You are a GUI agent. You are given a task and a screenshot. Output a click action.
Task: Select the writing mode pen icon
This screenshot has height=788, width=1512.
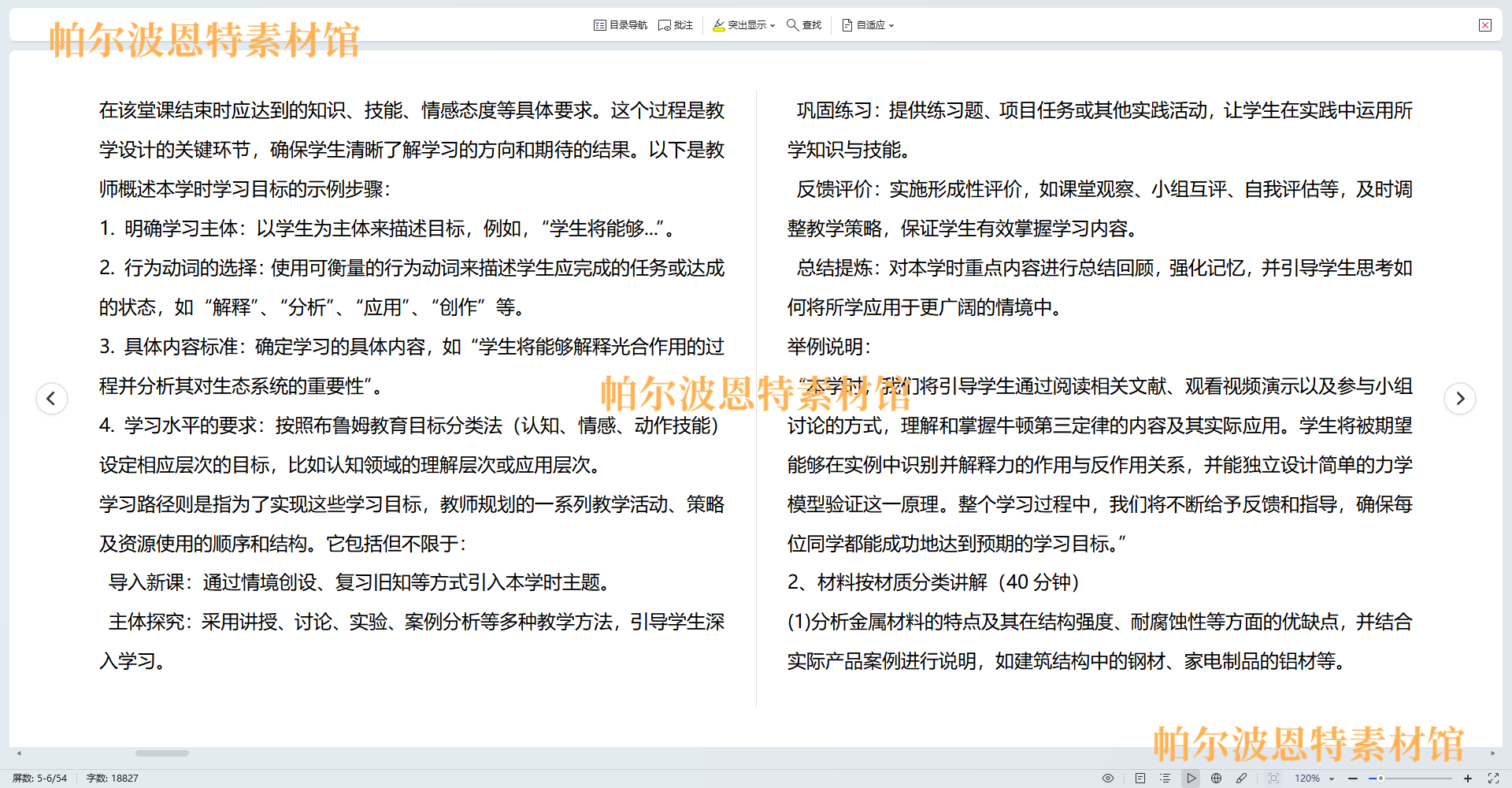1242,778
